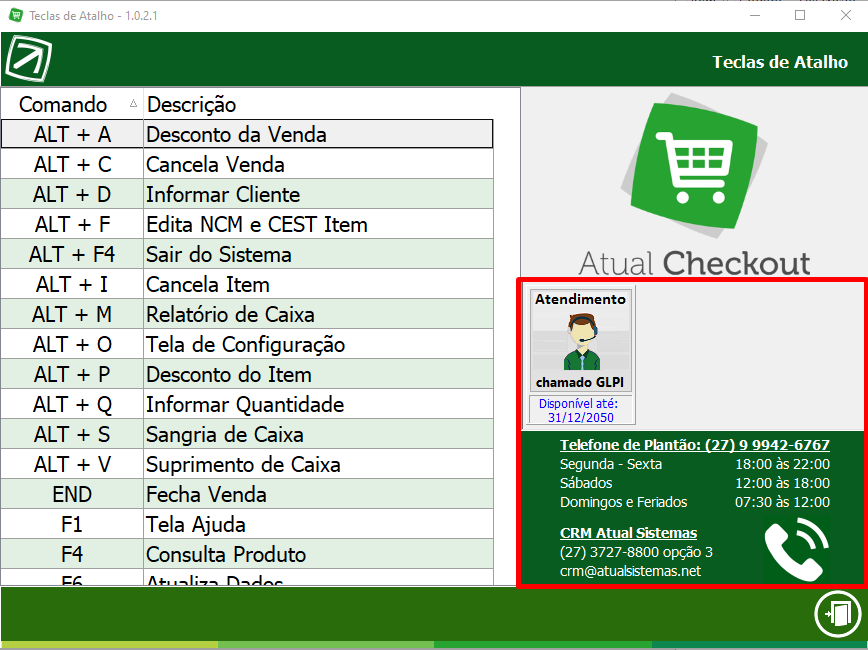This screenshot has width=868, height=650.
Task: Select Suprimento de Caixa description
Action: [318, 464]
